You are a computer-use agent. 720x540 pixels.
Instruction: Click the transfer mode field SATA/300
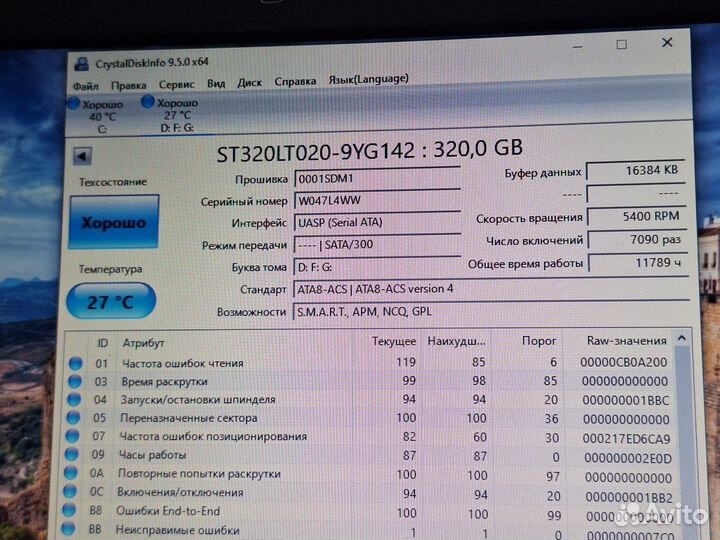point(377,244)
